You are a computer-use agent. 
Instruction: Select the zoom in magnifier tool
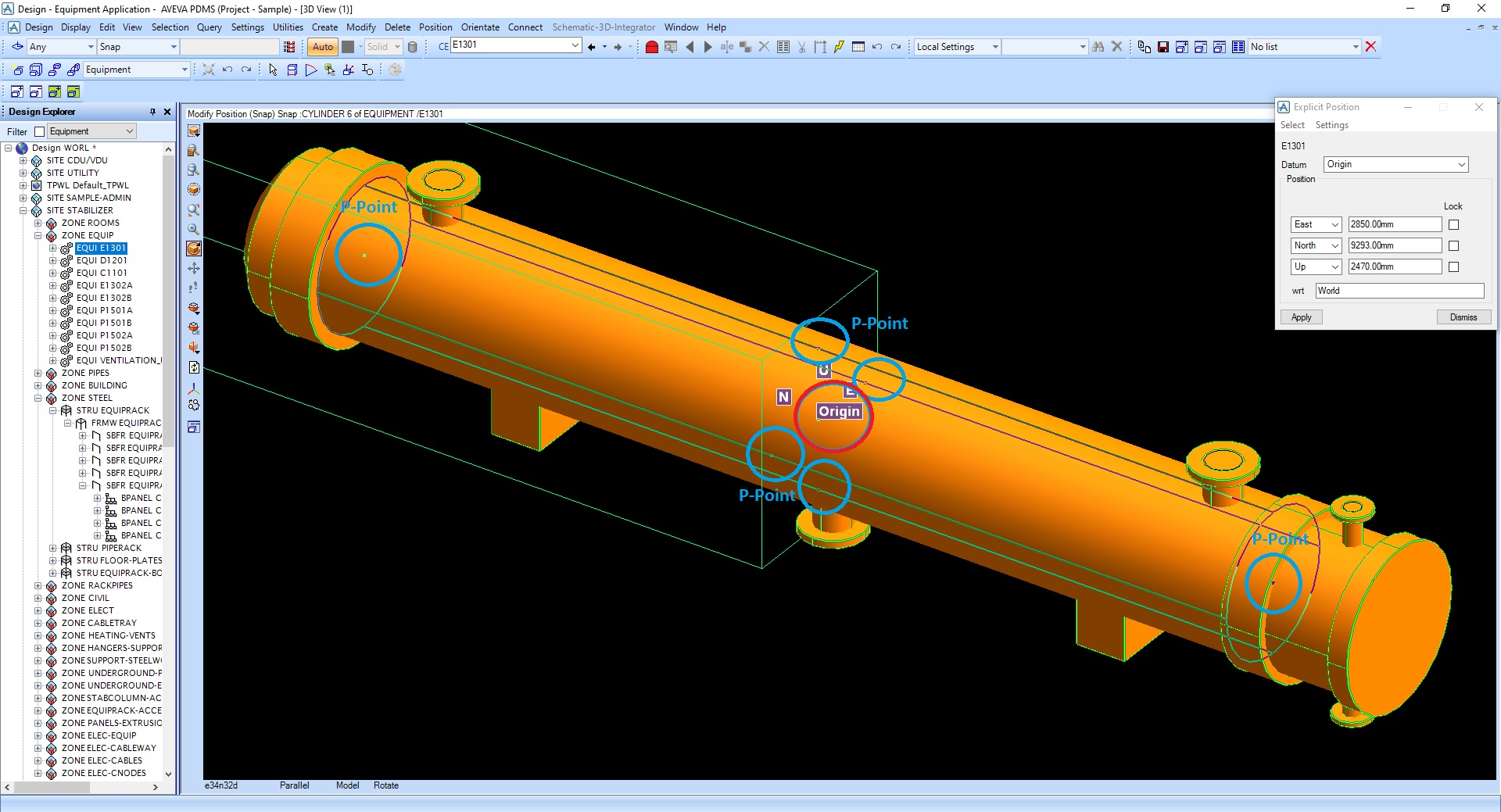194,230
